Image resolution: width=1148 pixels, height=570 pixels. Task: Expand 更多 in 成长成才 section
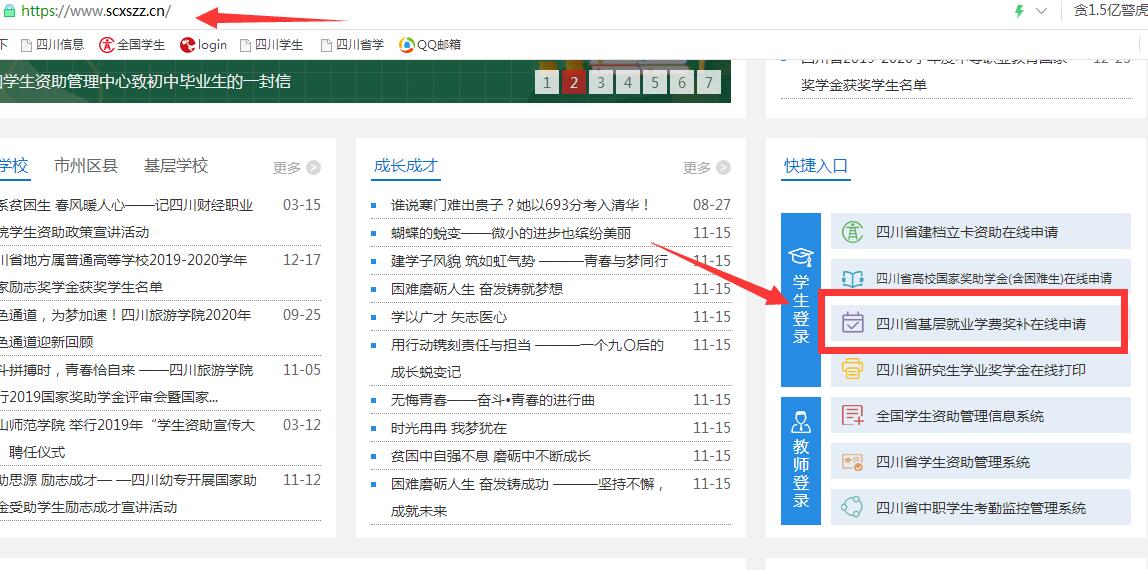point(706,168)
